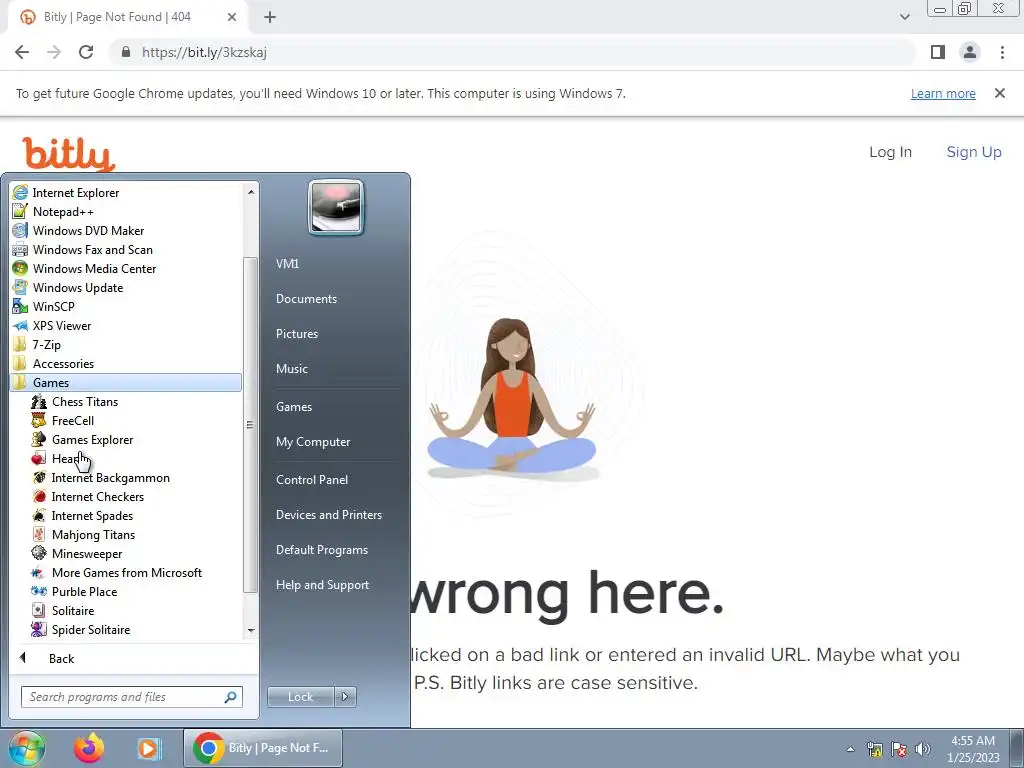Image resolution: width=1024 pixels, height=768 pixels.
Task: Open Games in the right Start pane
Action: coord(294,407)
